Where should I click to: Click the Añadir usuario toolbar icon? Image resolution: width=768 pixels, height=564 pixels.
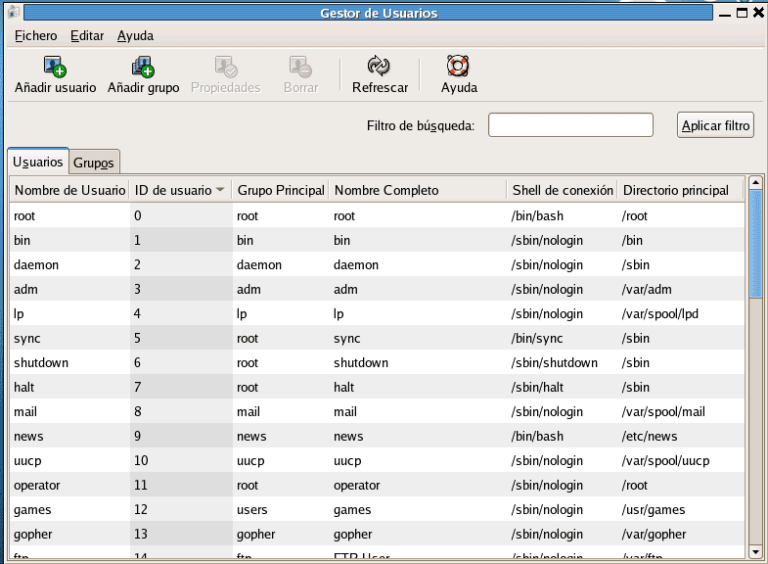(55, 67)
